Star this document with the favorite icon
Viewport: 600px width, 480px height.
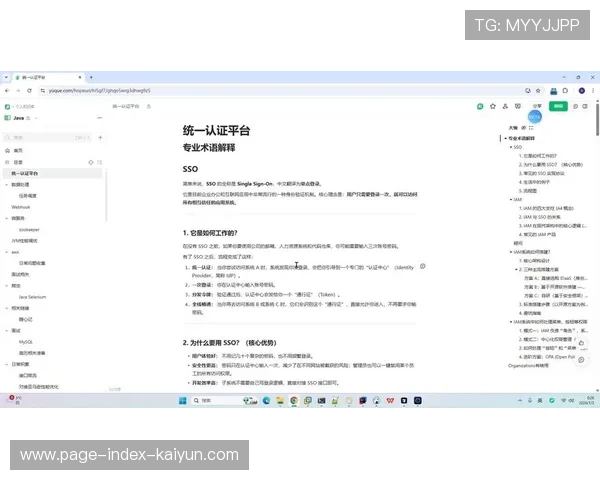(x=493, y=106)
